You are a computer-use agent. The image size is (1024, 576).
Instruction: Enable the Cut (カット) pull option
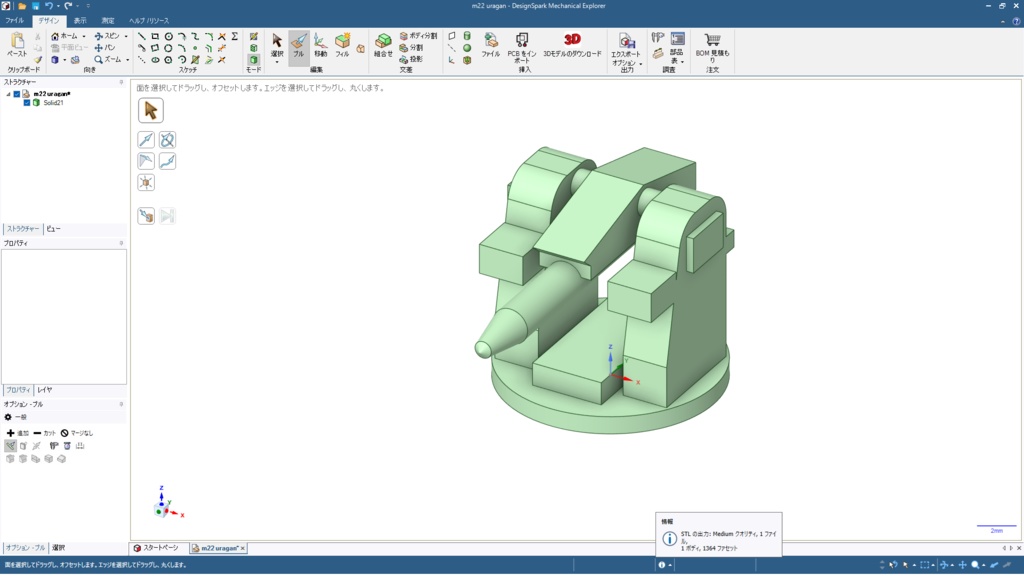pyautogui.click(x=44, y=433)
